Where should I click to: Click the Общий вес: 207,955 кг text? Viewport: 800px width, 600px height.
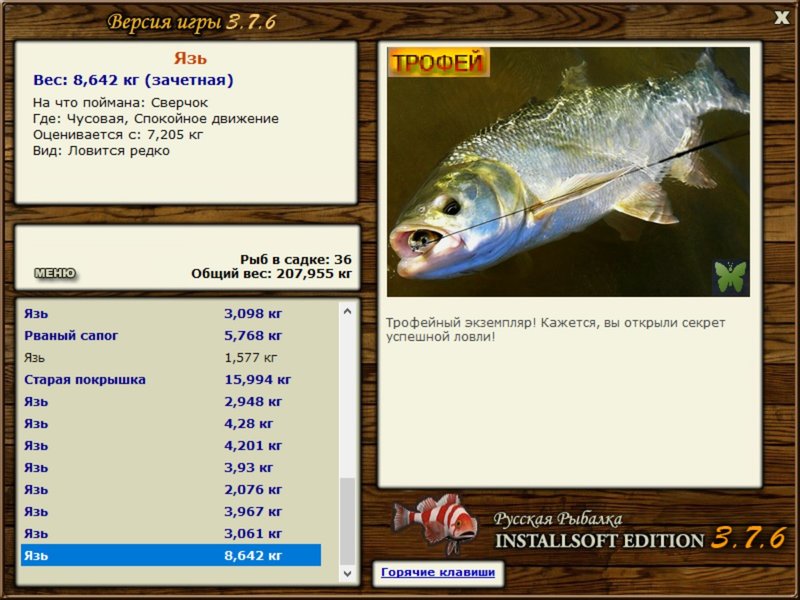[271, 273]
